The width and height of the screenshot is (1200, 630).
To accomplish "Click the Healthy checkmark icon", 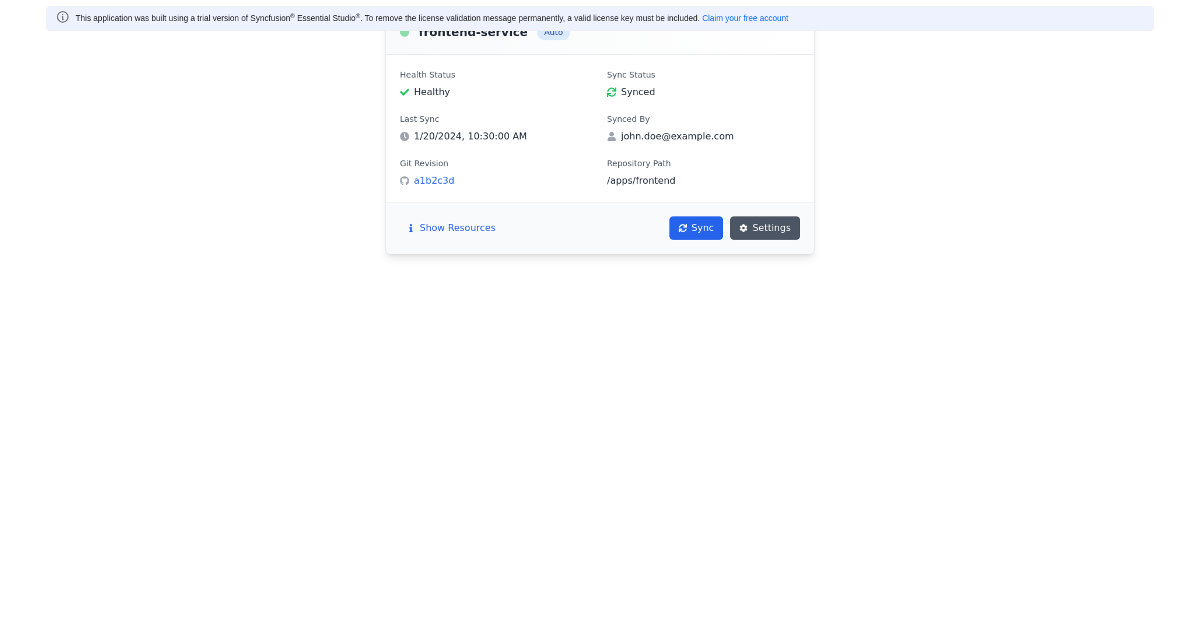I will 404,91.
